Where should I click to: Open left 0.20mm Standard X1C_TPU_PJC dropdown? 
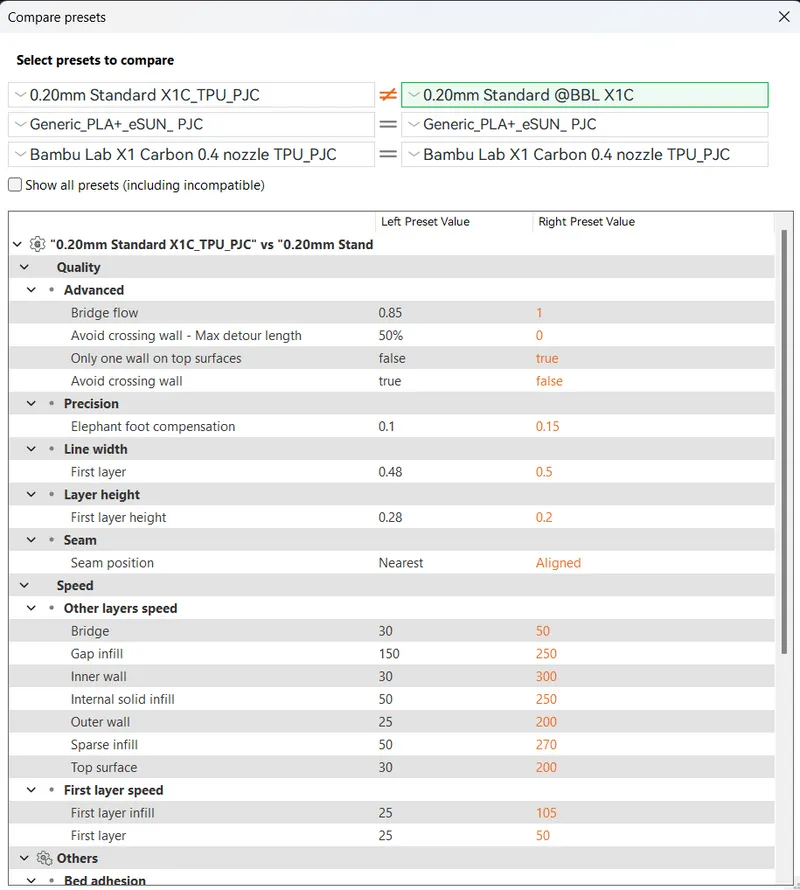pyautogui.click(x=191, y=95)
